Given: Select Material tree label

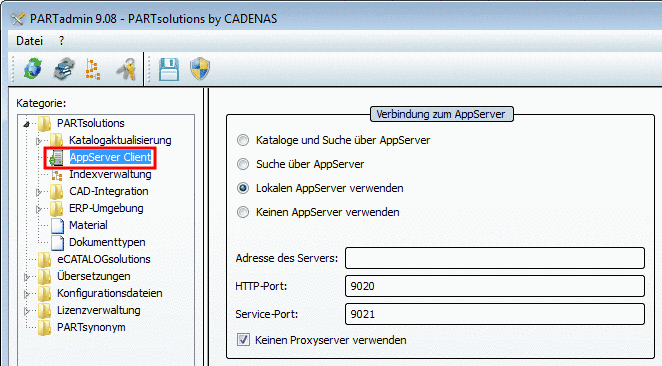Looking at the screenshot, I should (88, 225).
